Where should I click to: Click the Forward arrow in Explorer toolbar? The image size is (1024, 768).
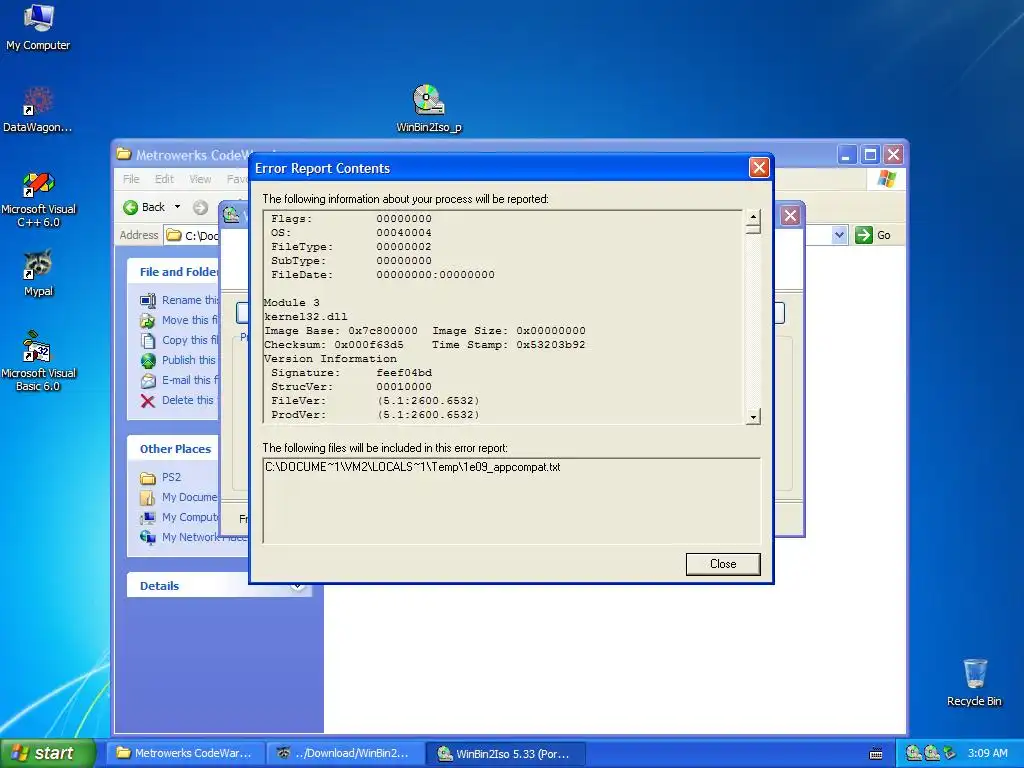tap(200, 207)
